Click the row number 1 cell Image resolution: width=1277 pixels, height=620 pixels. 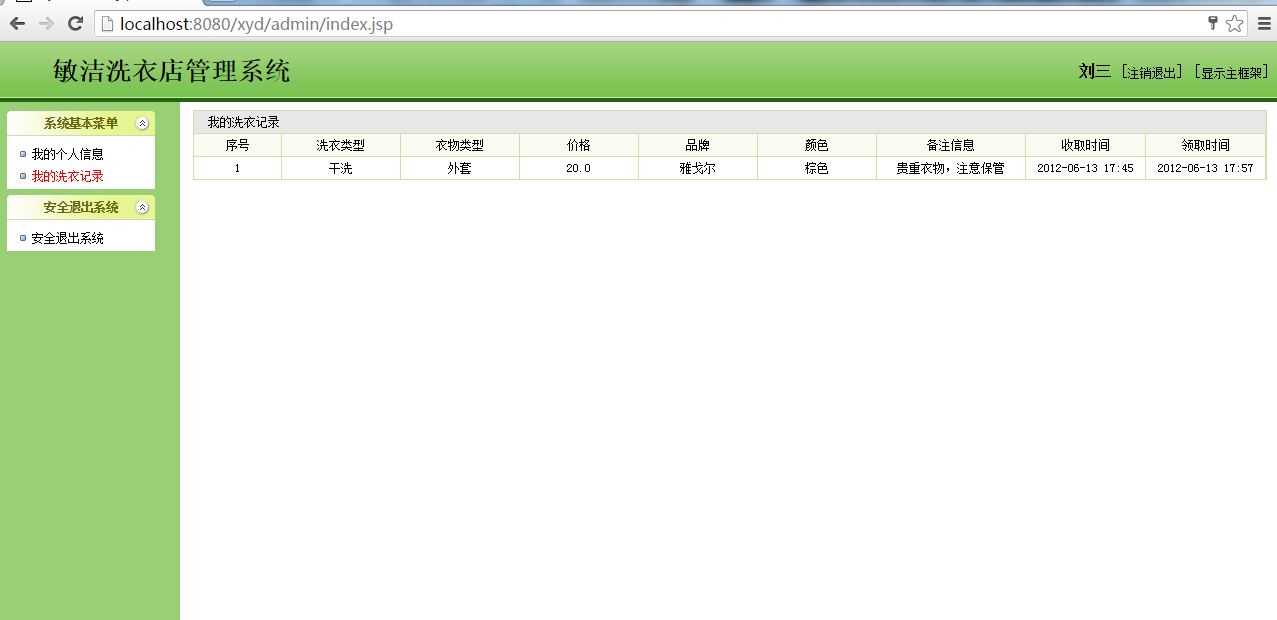click(x=238, y=169)
